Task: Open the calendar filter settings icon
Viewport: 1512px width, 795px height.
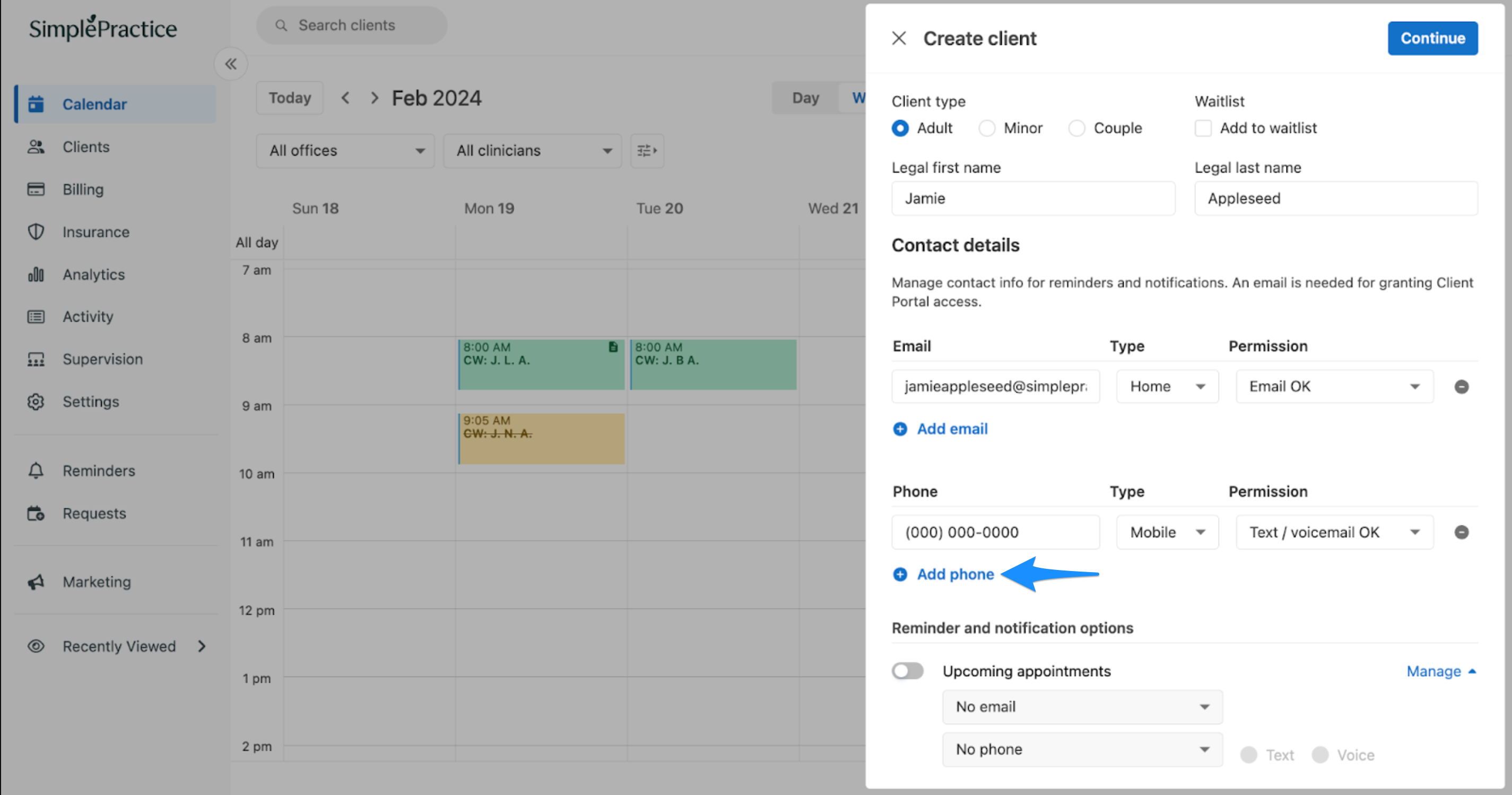Action: (646, 150)
